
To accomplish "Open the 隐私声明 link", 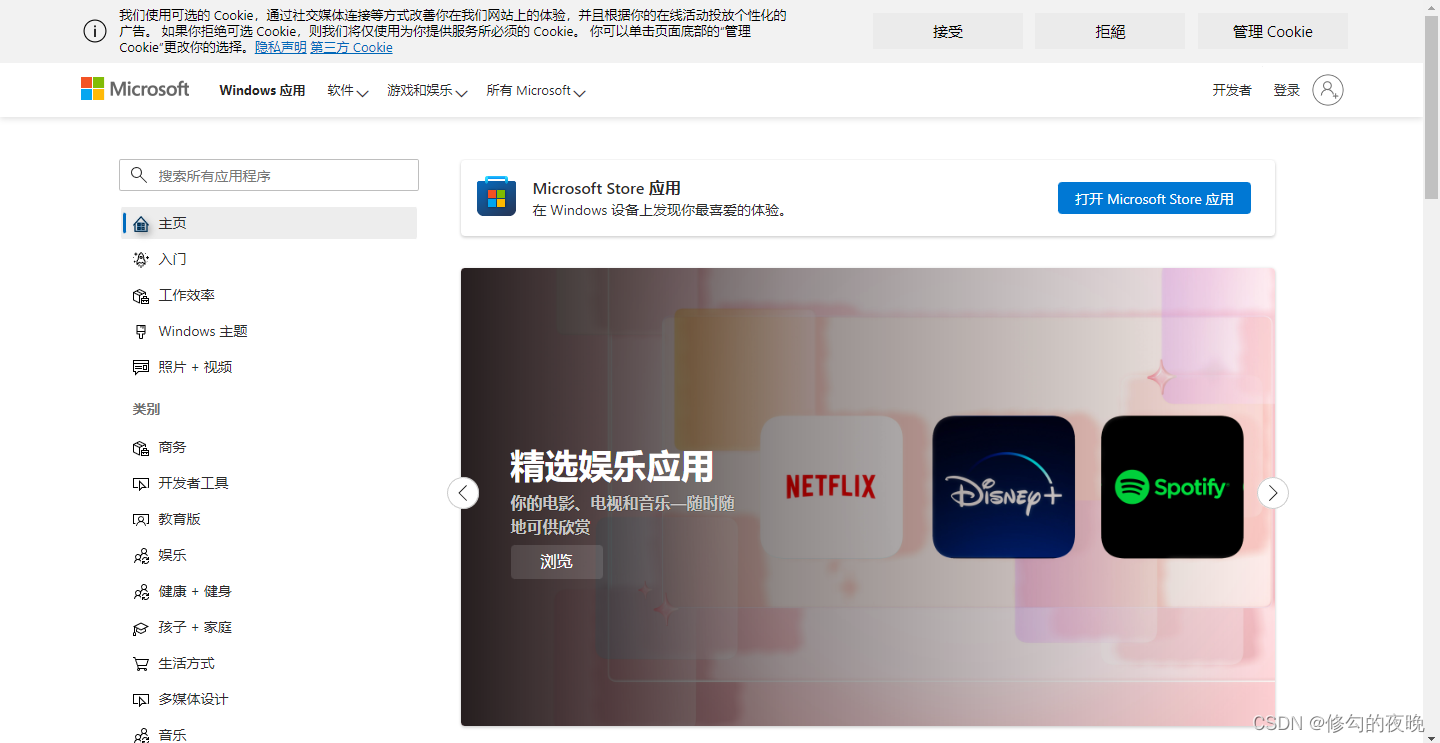I will point(281,47).
